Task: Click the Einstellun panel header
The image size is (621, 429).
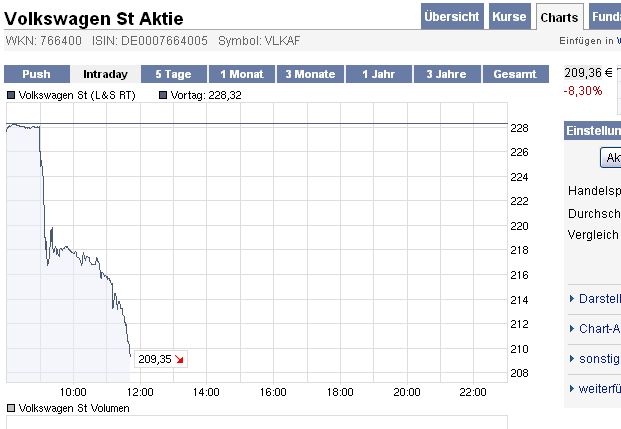Action: coord(592,131)
